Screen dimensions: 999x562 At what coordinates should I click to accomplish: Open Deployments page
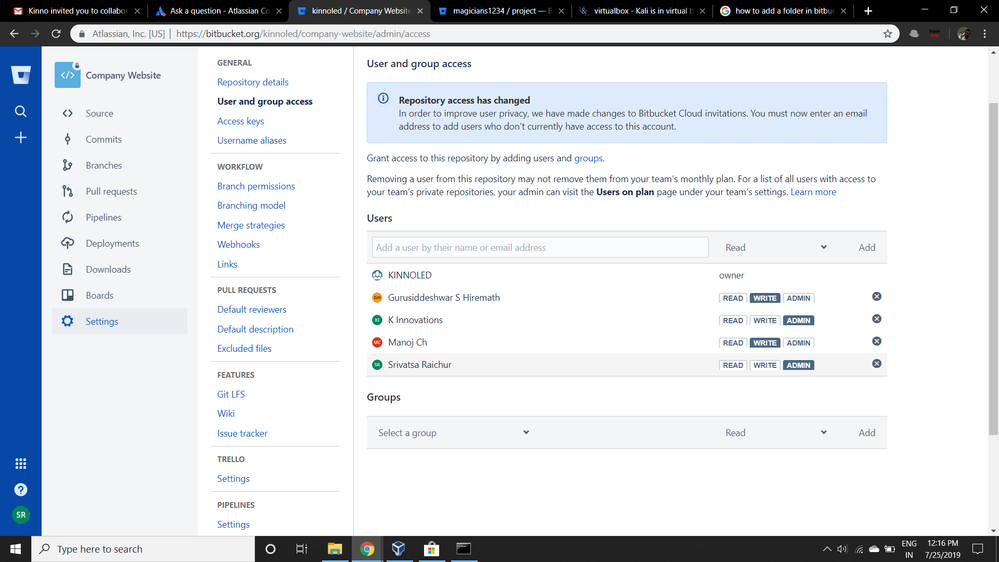click(x=112, y=243)
